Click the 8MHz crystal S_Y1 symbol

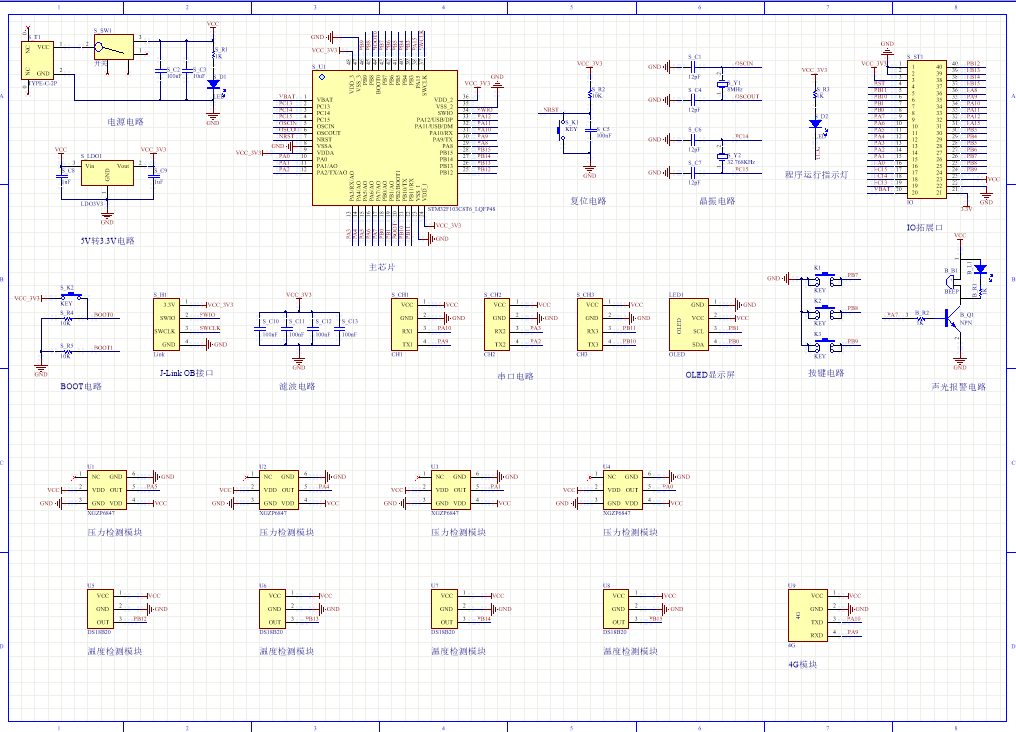(x=722, y=84)
